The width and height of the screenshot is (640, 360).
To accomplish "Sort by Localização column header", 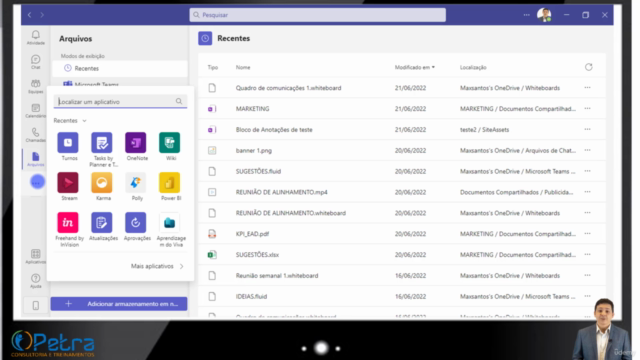I will (x=473, y=67).
